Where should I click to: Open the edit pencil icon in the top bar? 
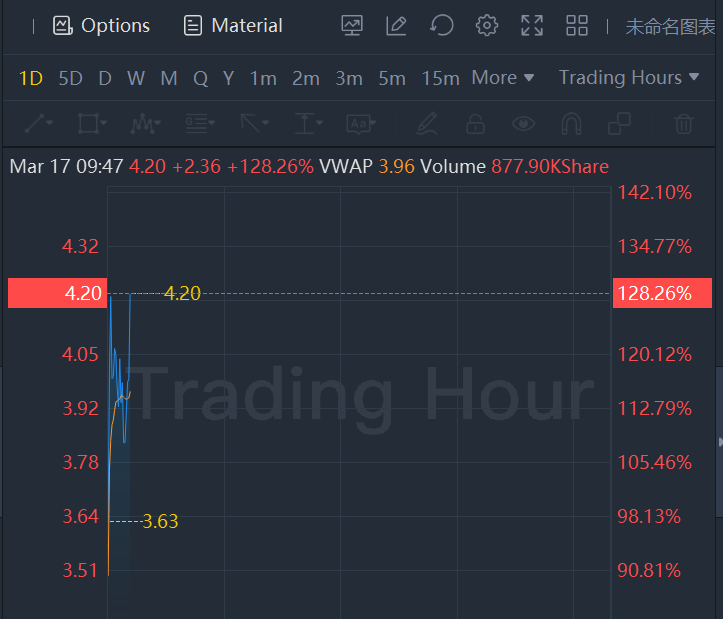pyautogui.click(x=397, y=26)
